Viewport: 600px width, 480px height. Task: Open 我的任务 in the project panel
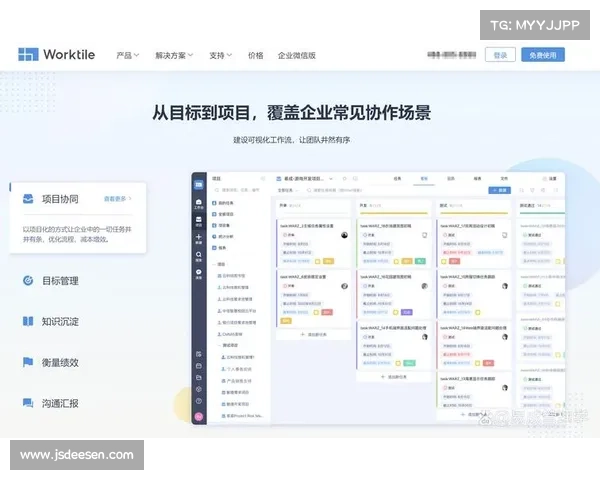pyautogui.click(x=223, y=203)
